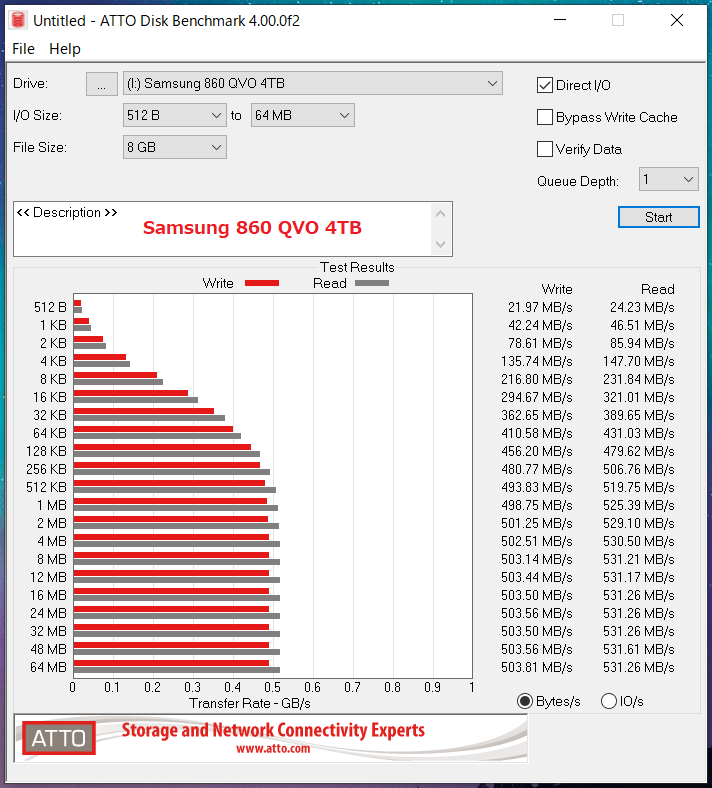Click the 147.70 MB/s read result

tap(639, 361)
